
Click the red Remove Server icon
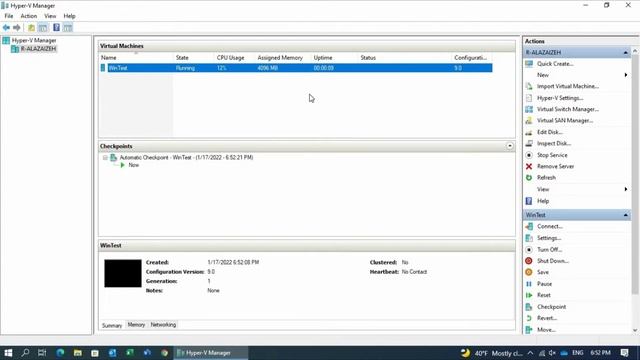[529, 166]
